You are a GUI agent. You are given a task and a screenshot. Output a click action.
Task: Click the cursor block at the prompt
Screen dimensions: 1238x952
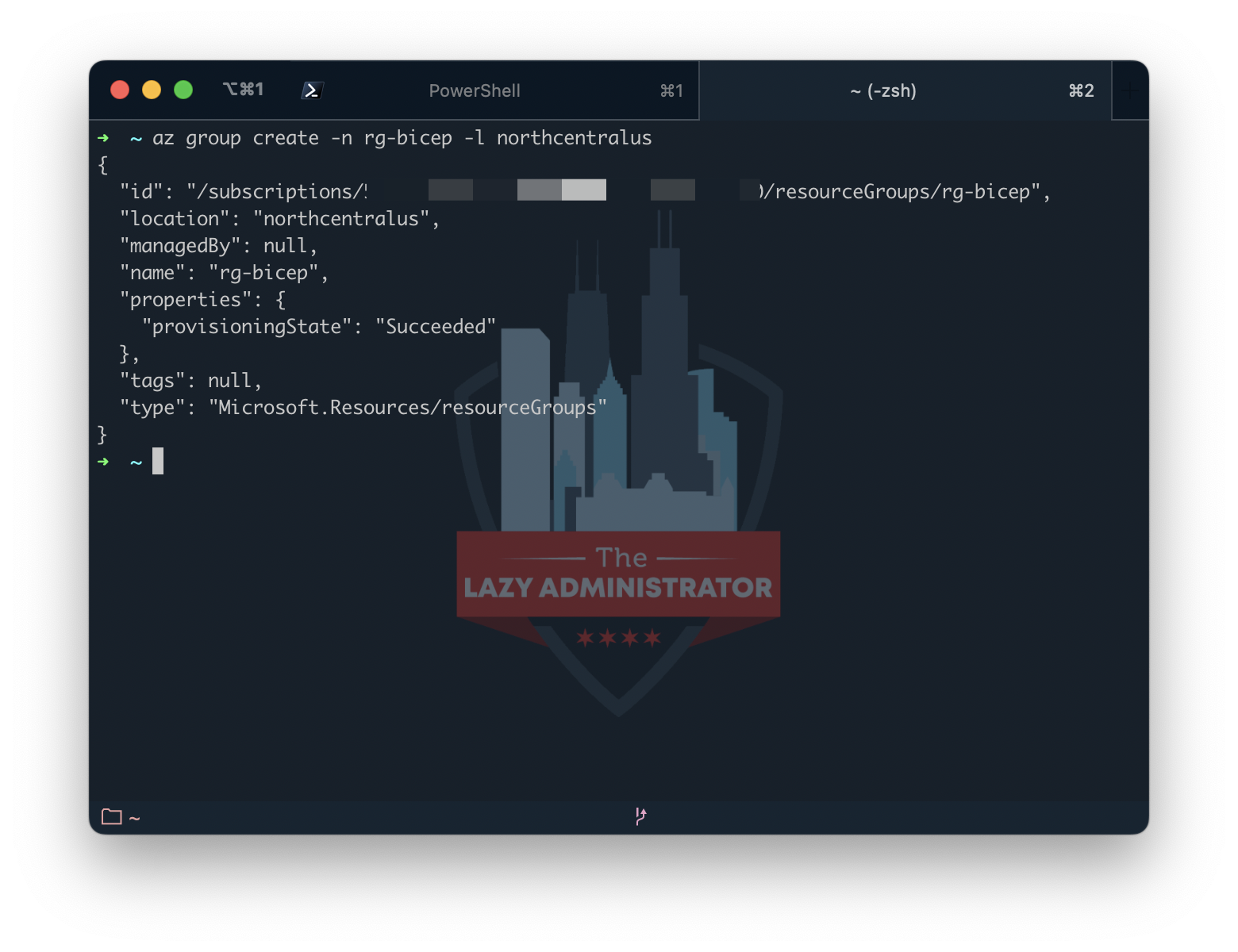point(158,461)
